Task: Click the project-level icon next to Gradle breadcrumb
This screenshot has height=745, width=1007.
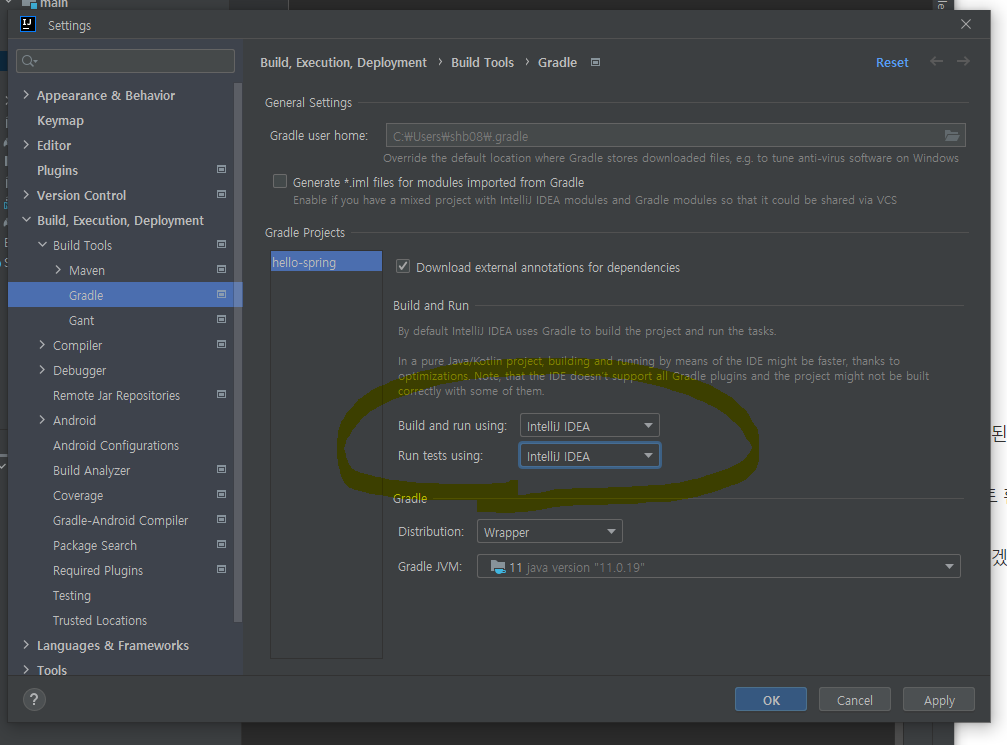Action: click(595, 62)
